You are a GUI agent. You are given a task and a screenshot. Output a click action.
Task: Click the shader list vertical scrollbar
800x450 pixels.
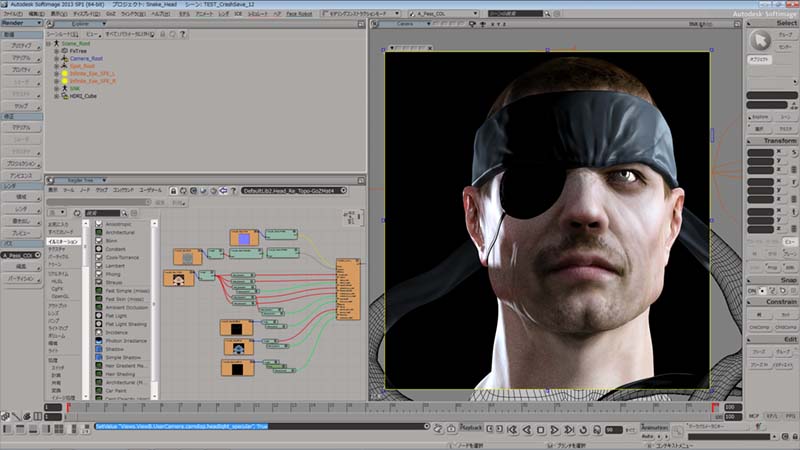154,309
